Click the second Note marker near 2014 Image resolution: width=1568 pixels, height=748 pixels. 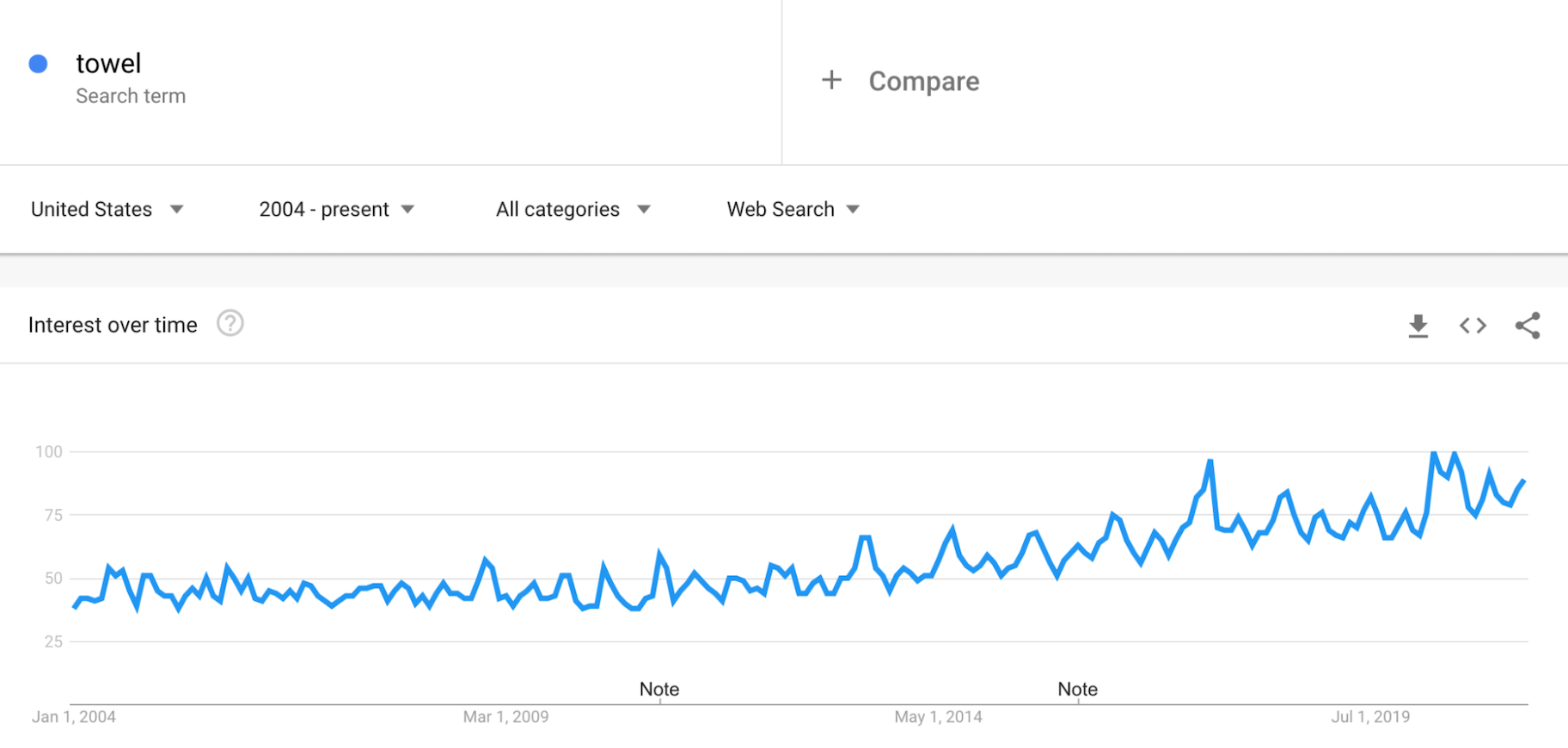pos(1077,690)
